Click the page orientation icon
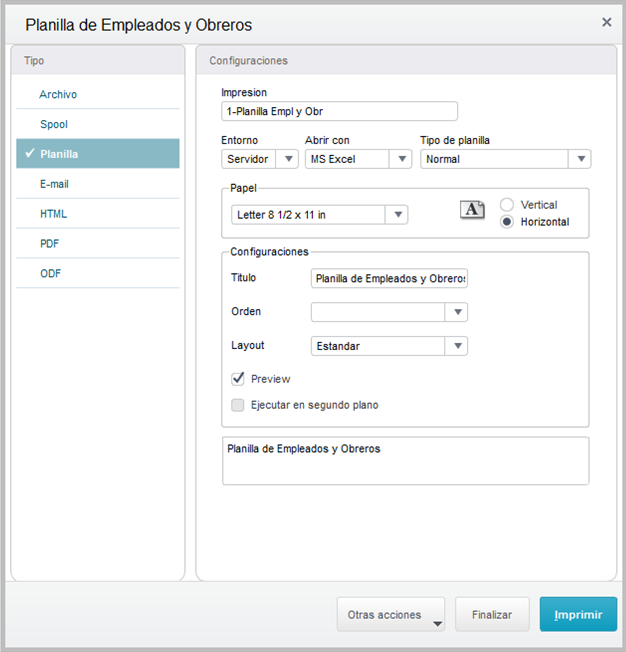This screenshot has width=626, height=652. (472, 209)
